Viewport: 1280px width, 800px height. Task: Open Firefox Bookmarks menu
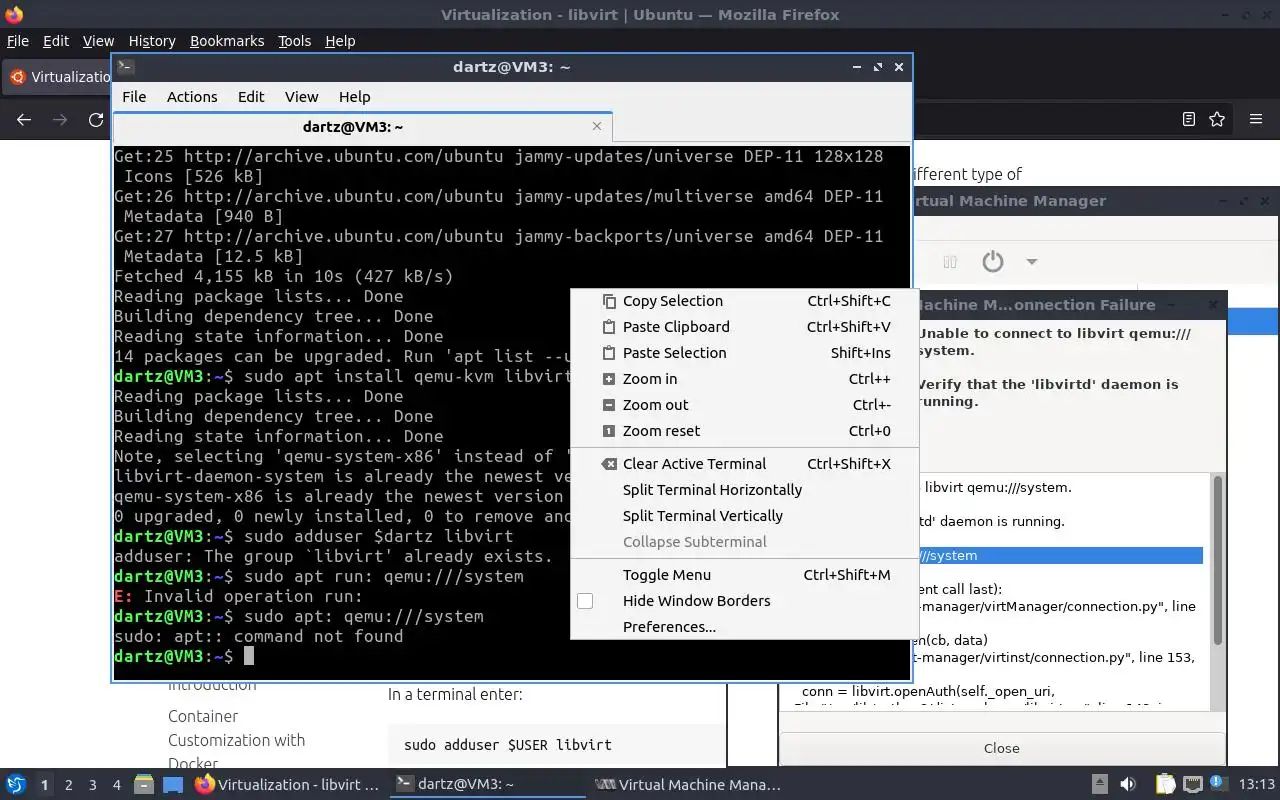[x=227, y=41]
